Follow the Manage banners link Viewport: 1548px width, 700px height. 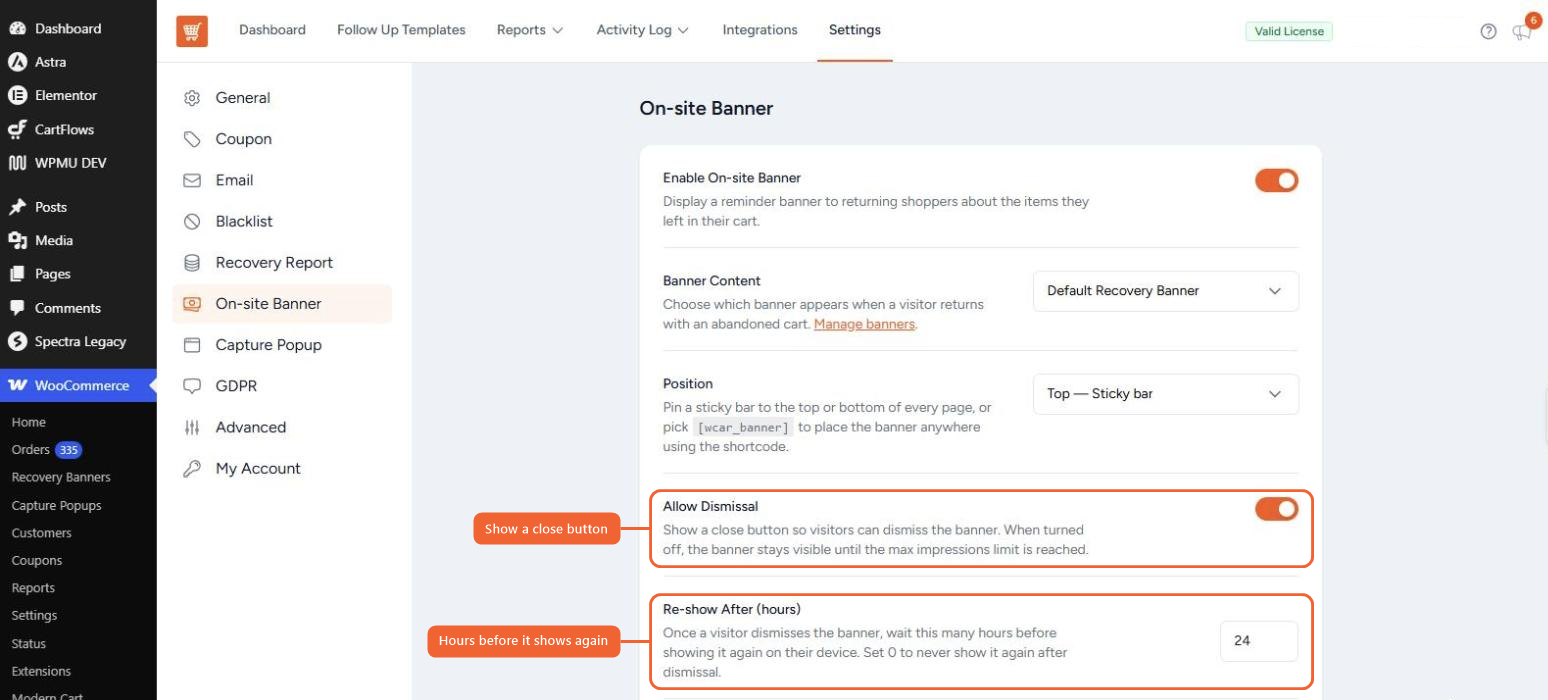click(x=864, y=324)
